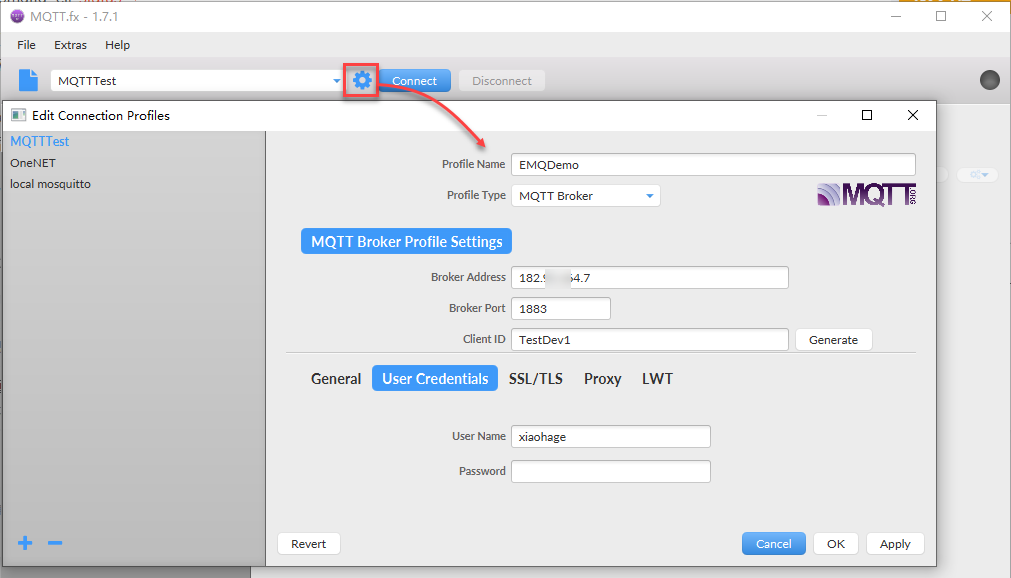
Task: Maximize the Edit Connection Profiles dialog
Action: pyautogui.click(x=867, y=115)
